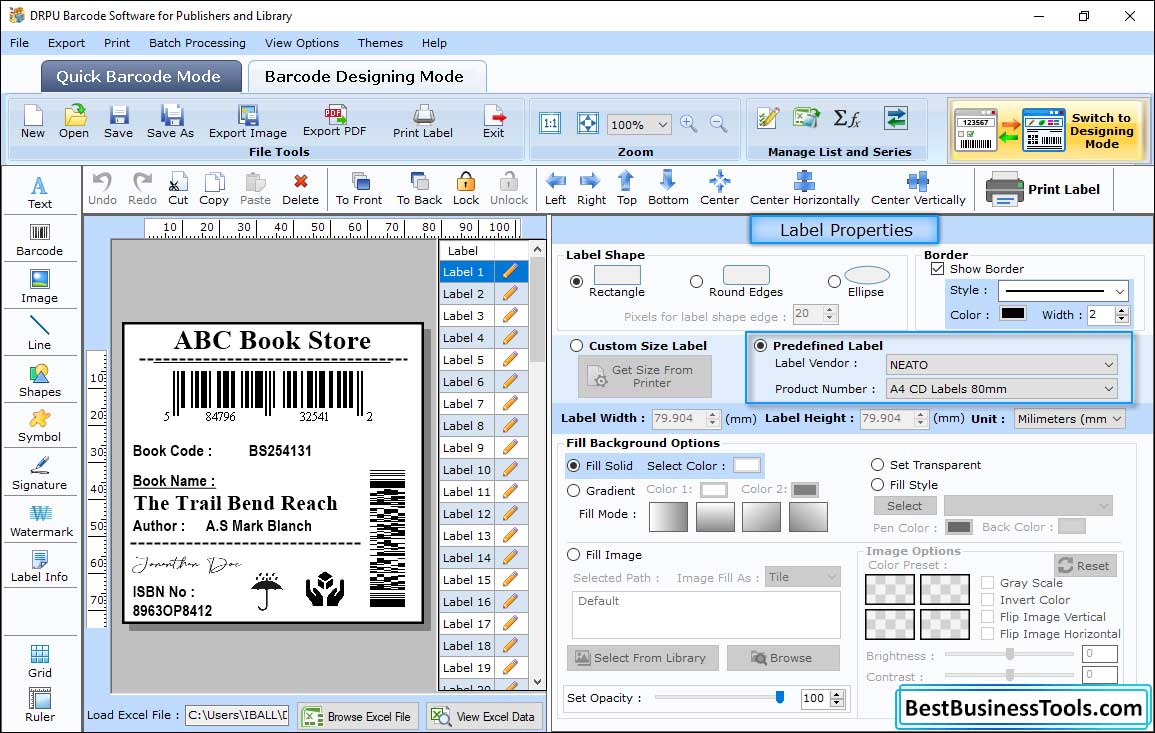This screenshot has width=1155, height=733.
Task: Send object To Back
Action: point(419,189)
